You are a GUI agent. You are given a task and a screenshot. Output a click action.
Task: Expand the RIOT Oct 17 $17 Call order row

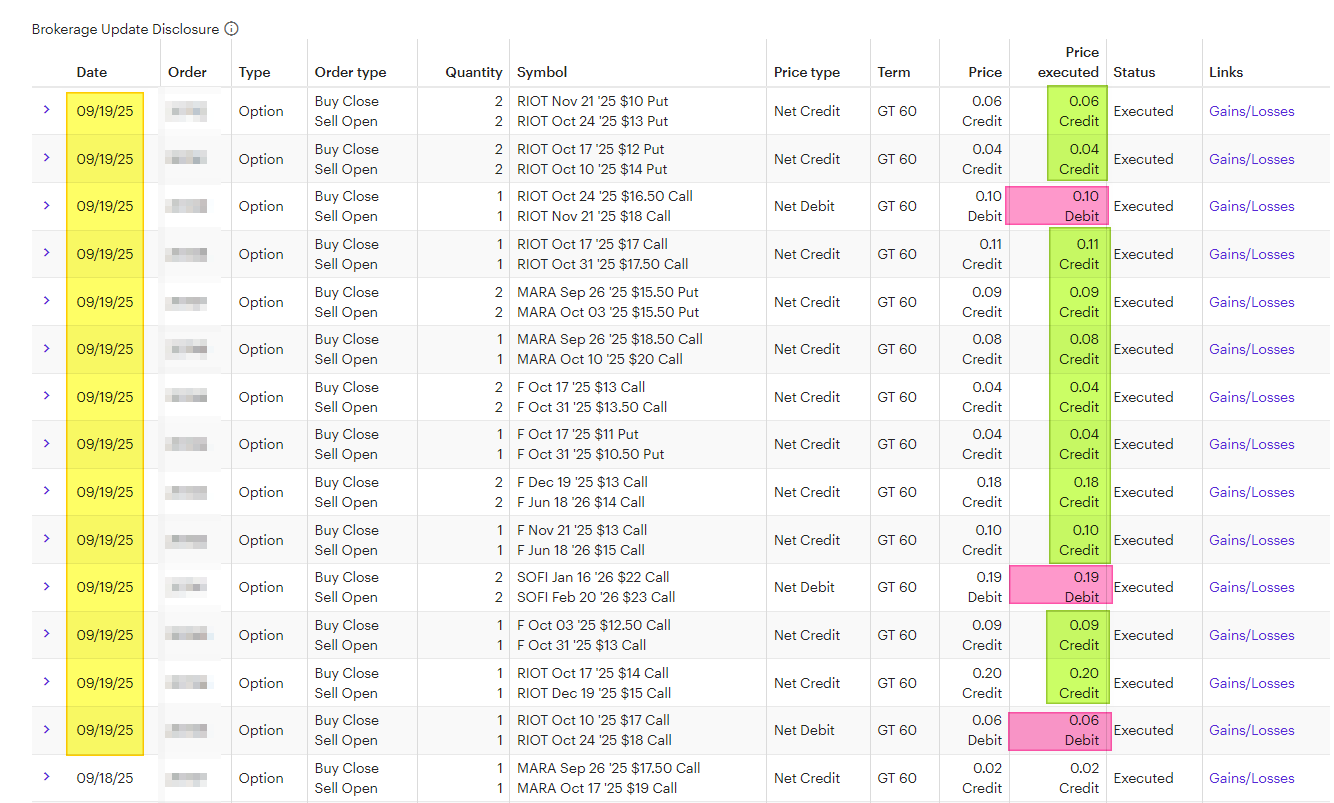pyautogui.click(x=47, y=253)
